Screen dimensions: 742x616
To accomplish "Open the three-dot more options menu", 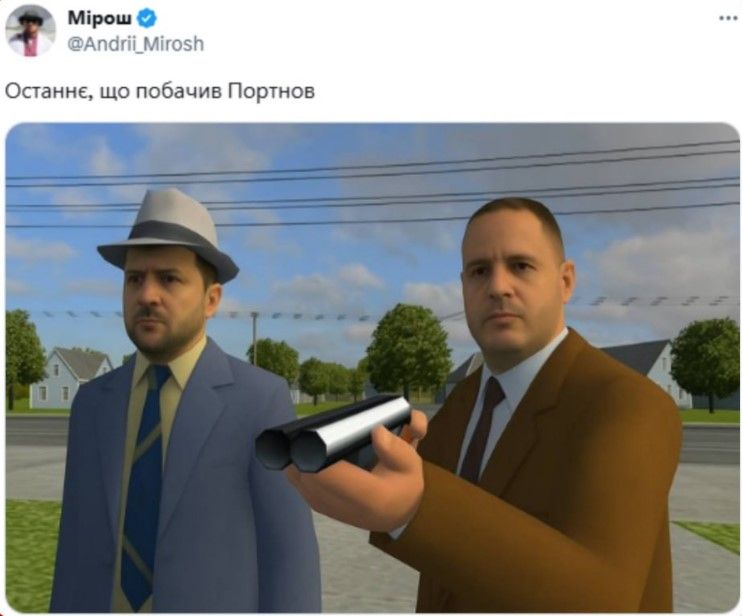I will [728, 18].
